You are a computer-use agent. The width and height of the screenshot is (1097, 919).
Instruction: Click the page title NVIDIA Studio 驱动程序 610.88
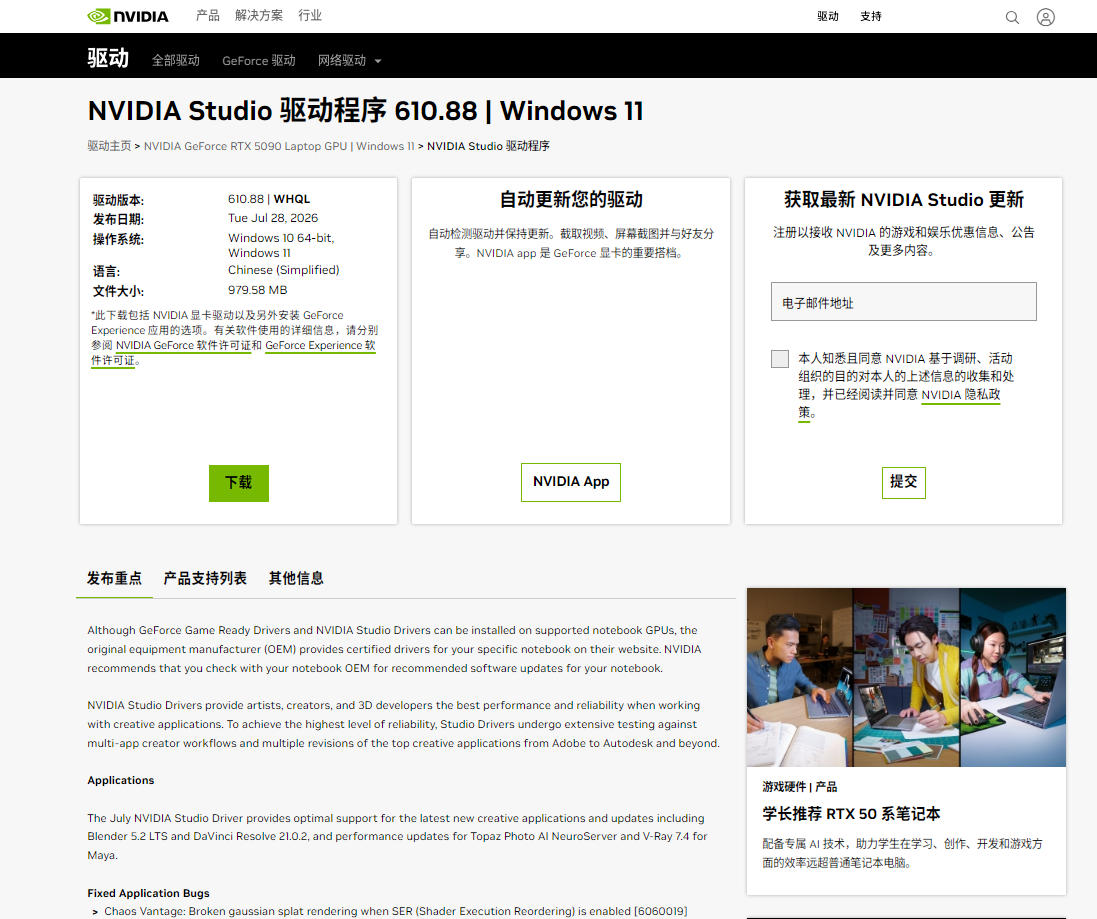(x=365, y=111)
